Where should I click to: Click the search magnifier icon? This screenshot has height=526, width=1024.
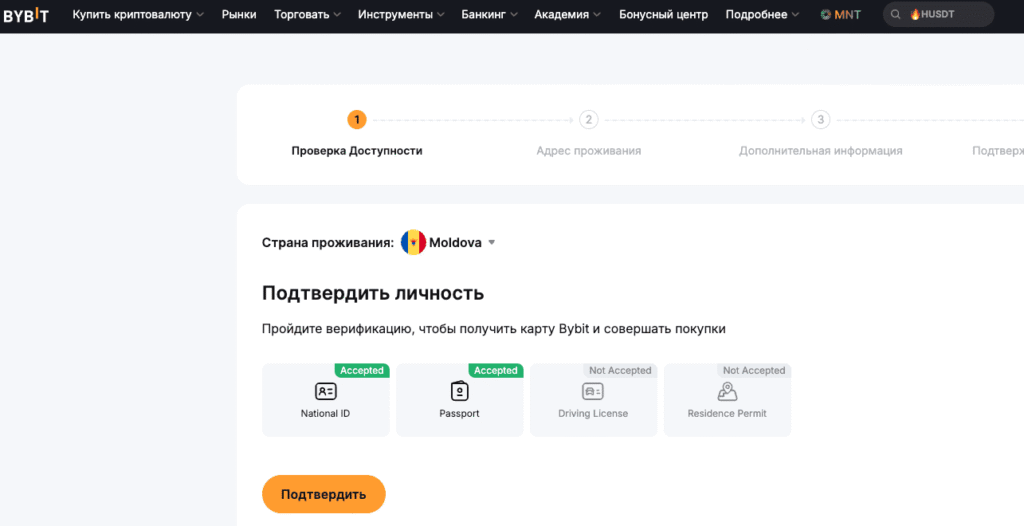pos(896,14)
